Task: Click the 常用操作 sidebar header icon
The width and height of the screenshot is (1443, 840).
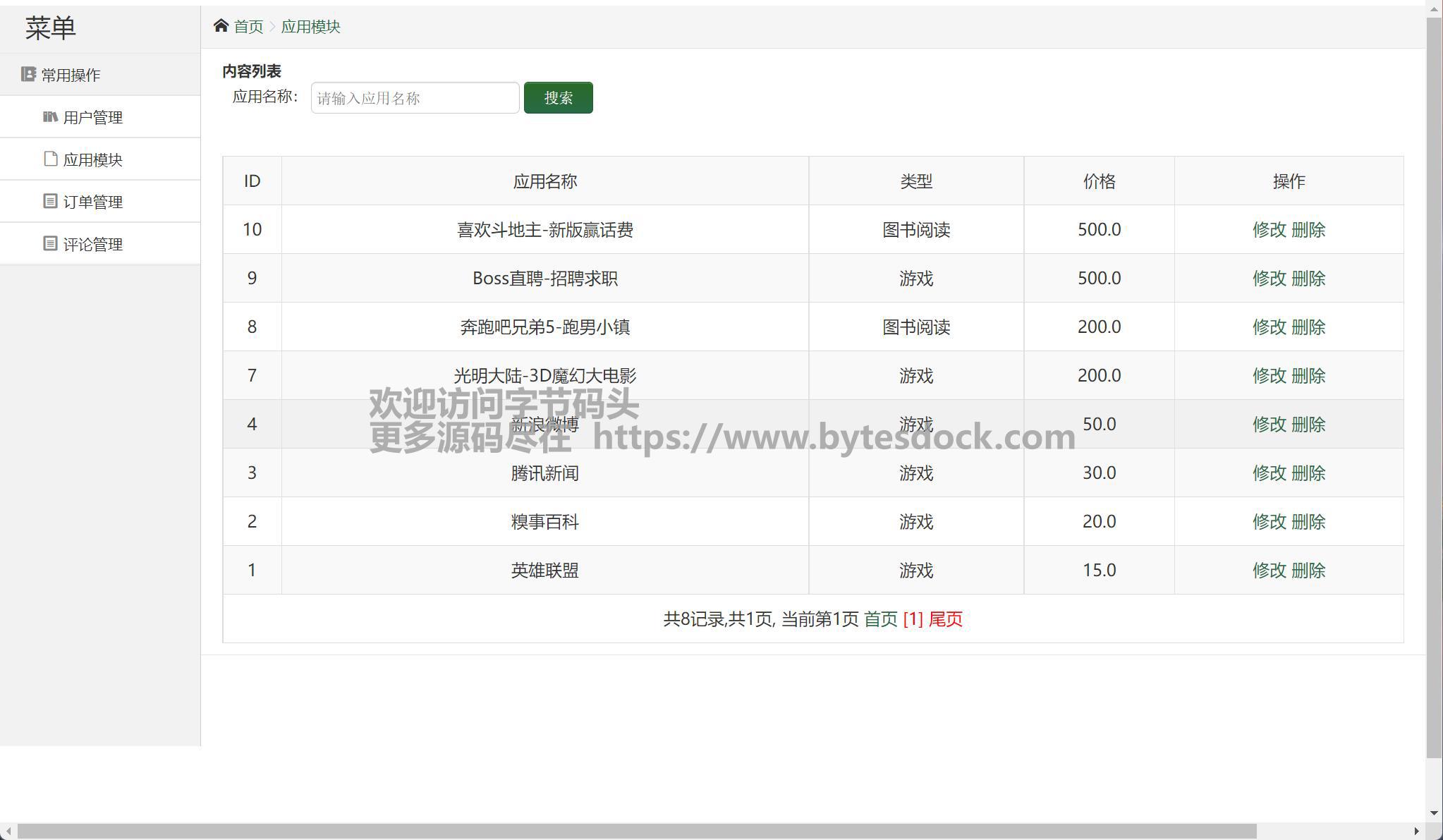Action: (28, 74)
